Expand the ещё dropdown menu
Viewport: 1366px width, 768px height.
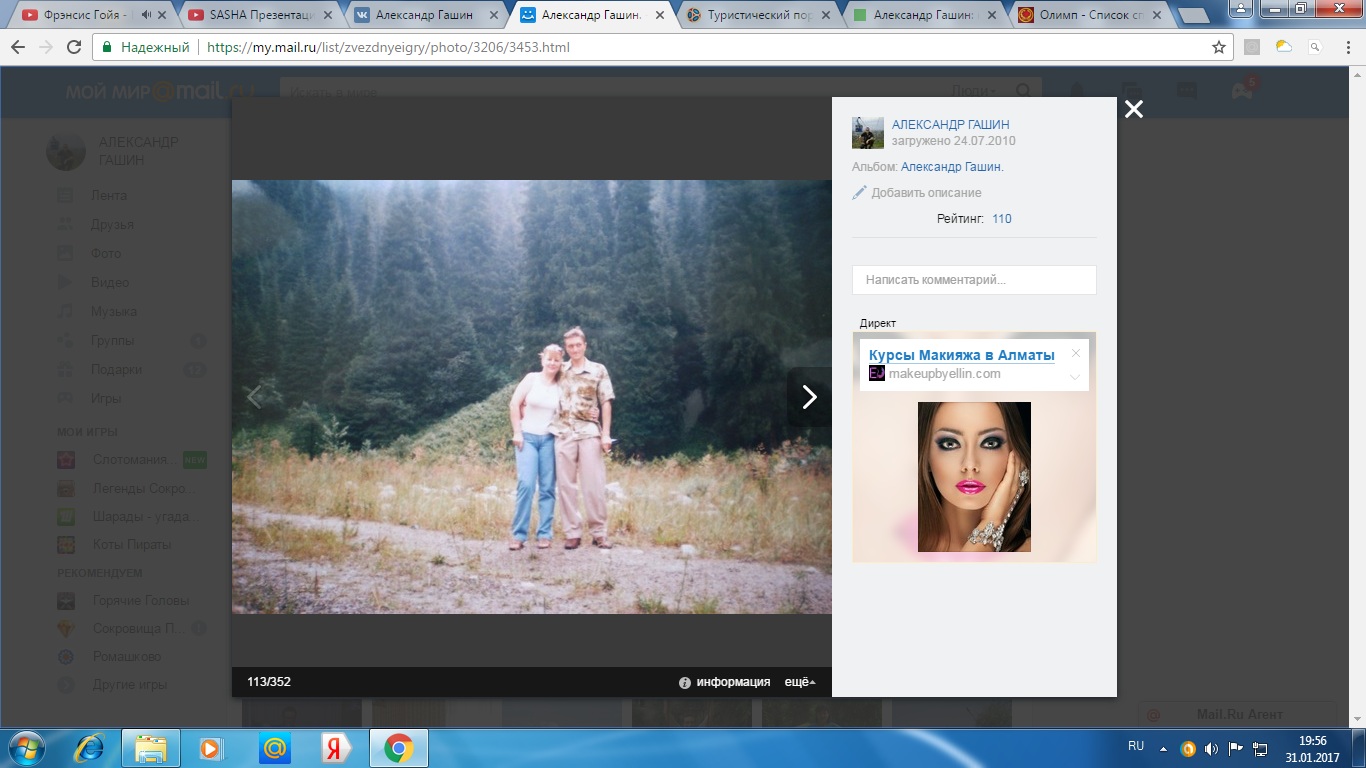pos(800,682)
